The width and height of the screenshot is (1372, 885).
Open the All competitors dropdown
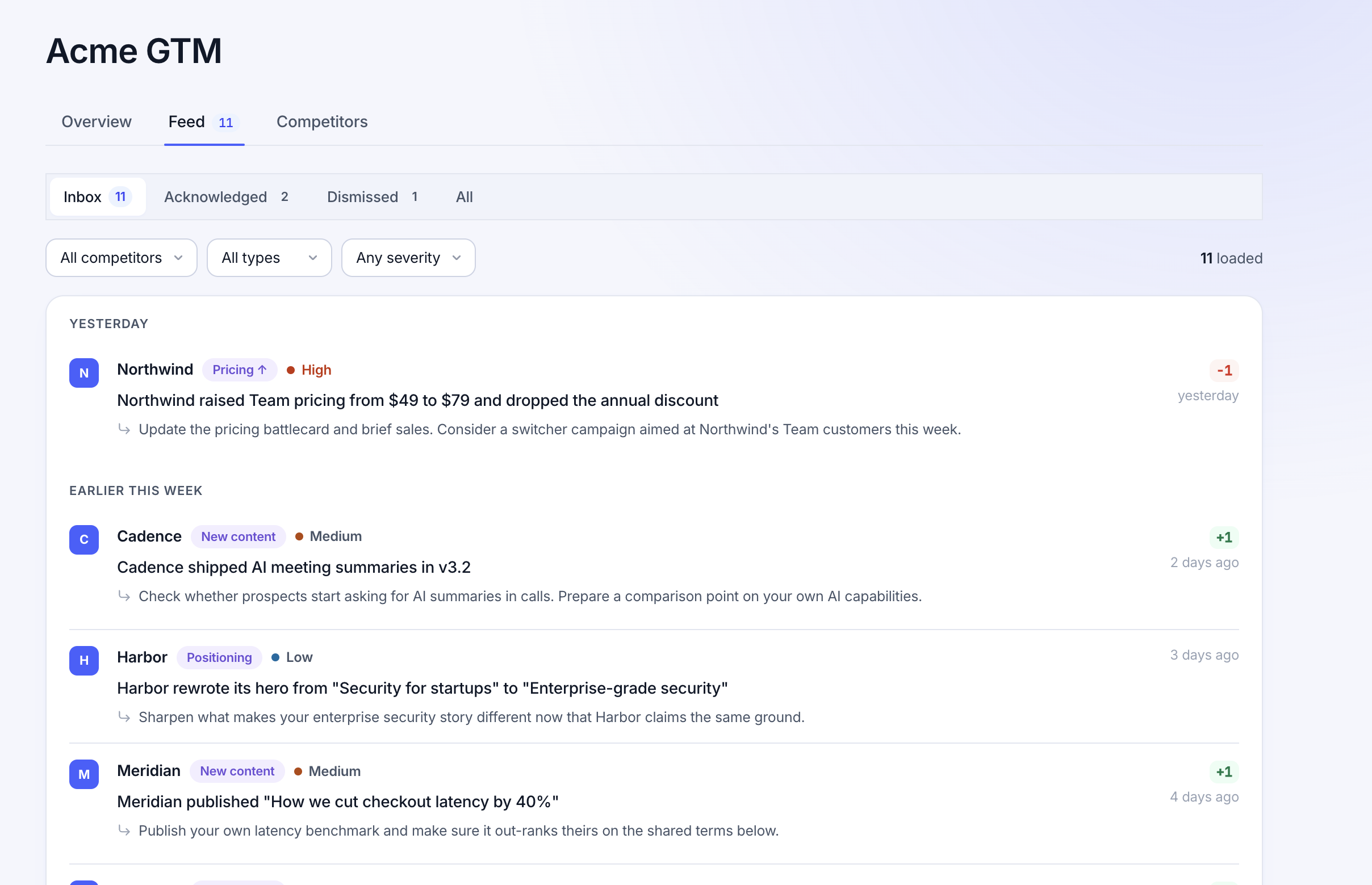pyautogui.click(x=122, y=258)
